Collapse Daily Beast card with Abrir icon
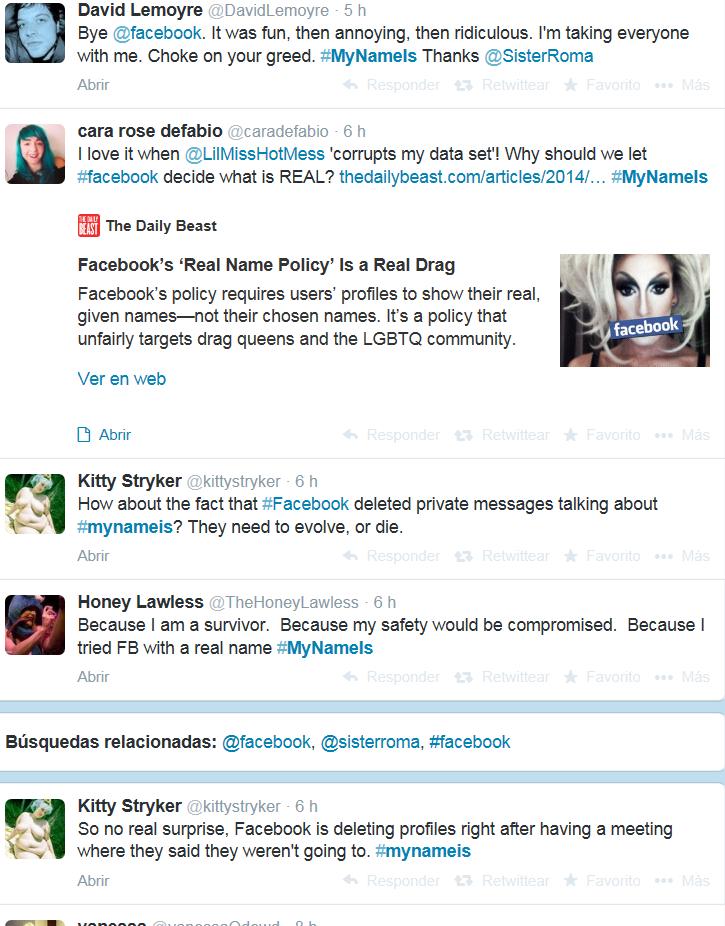The height and width of the screenshot is (926, 725). pos(104,435)
